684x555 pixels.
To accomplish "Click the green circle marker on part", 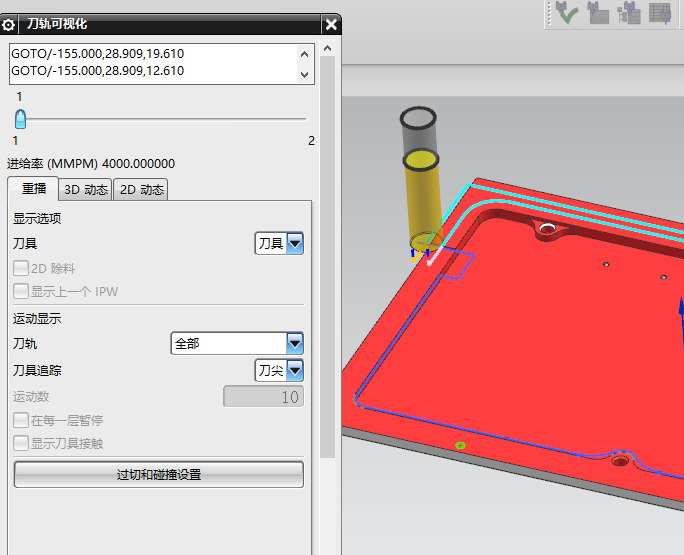I will click(x=460, y=445).
